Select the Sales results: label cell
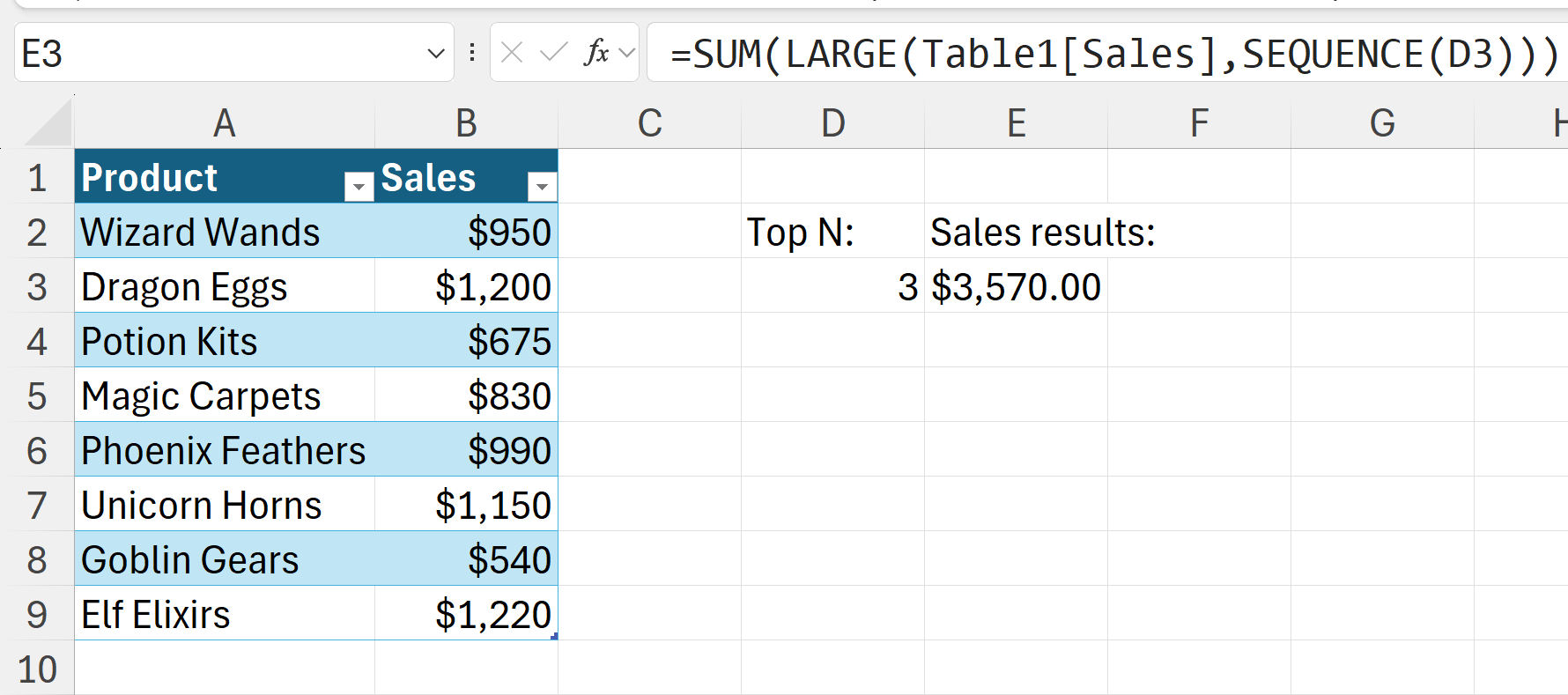Image resolution: width=1568 pixels, height=695 pixels. [1016, 233]
